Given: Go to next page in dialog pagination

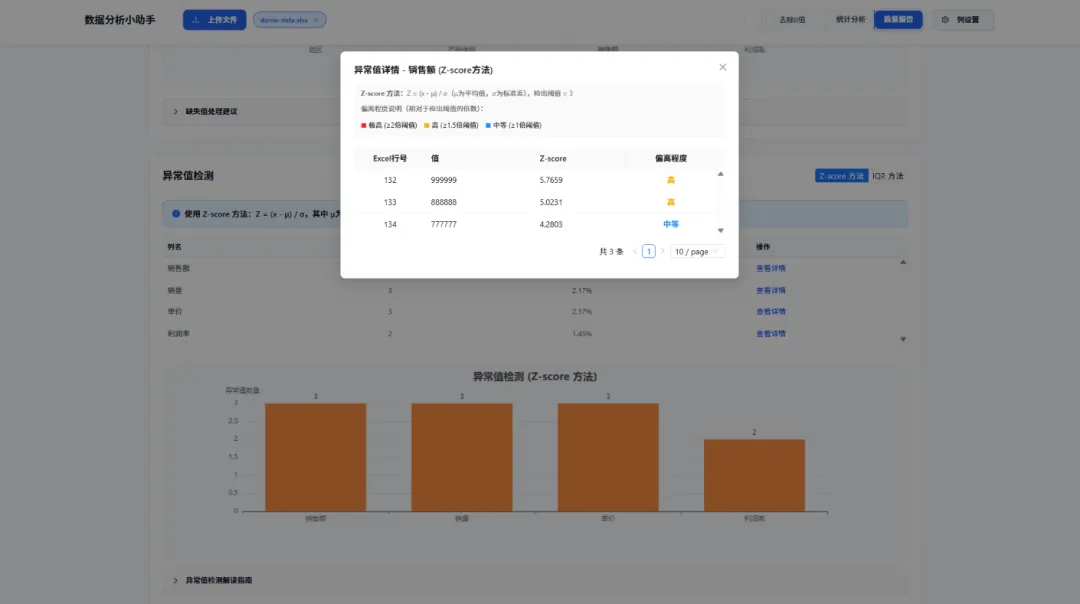Looking at the screenshot, I should 663,251.
